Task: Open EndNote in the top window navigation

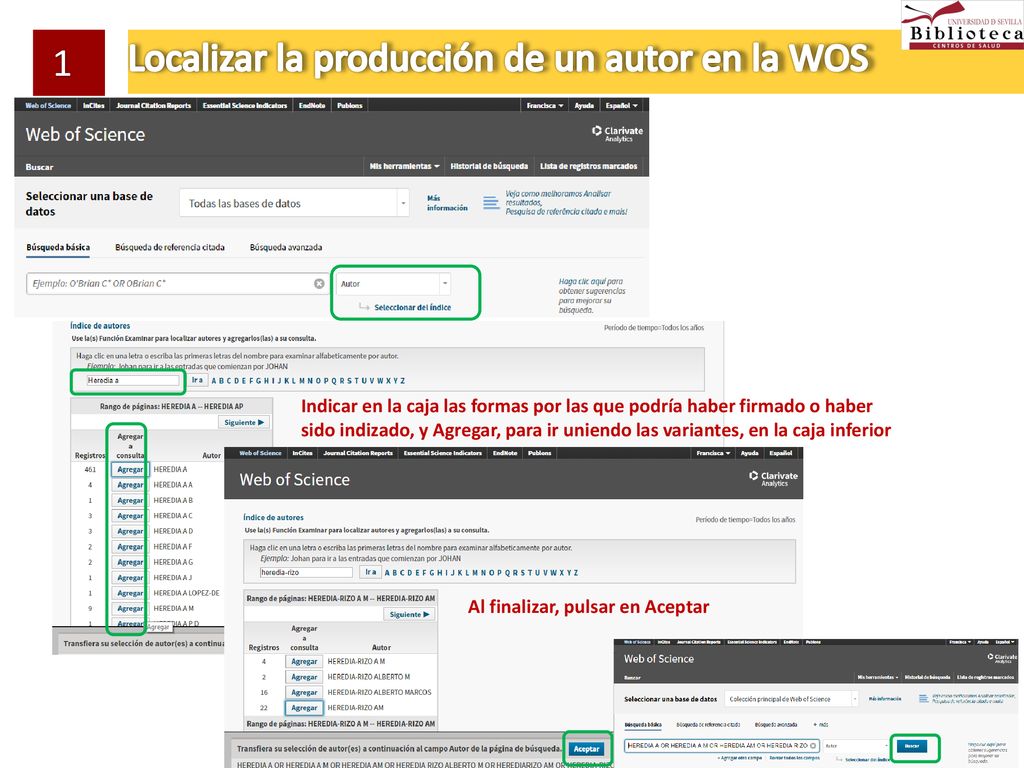Action: coord(312,105)
